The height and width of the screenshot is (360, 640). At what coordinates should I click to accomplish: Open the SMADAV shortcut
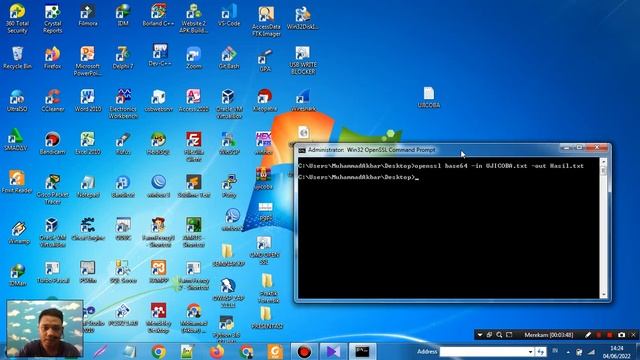coord(16,140)
